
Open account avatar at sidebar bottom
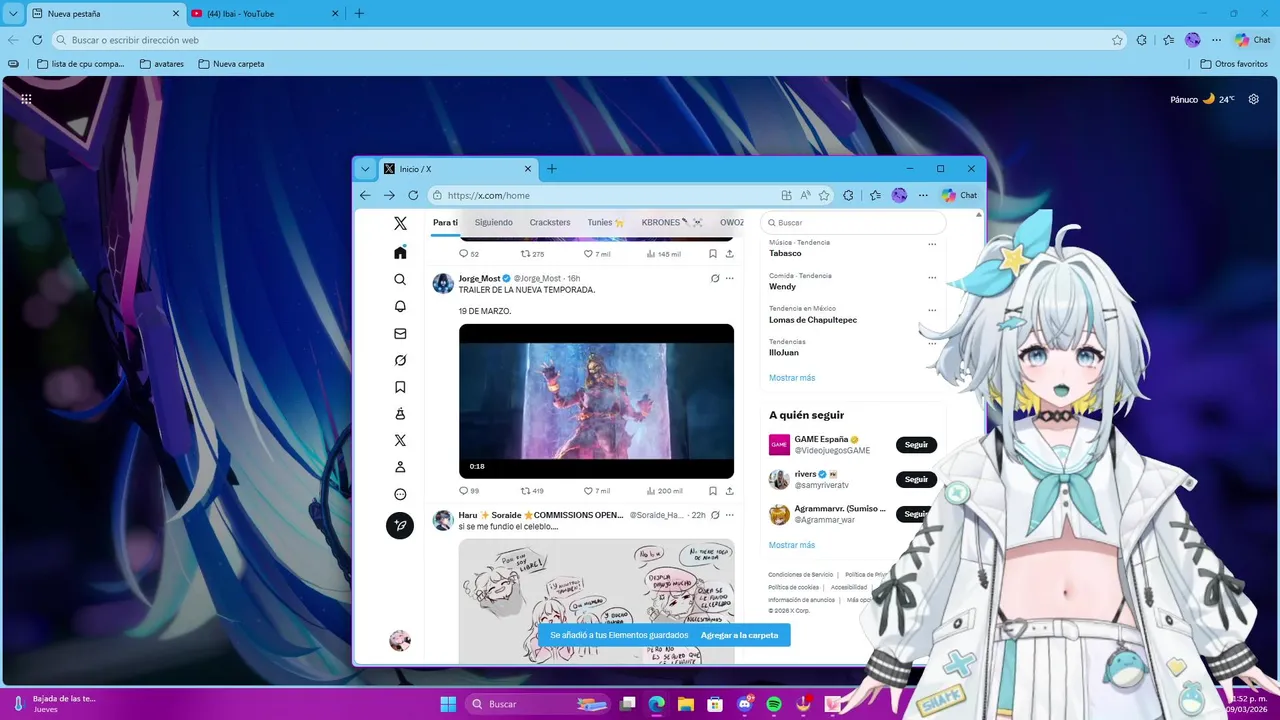click(400, 640)
